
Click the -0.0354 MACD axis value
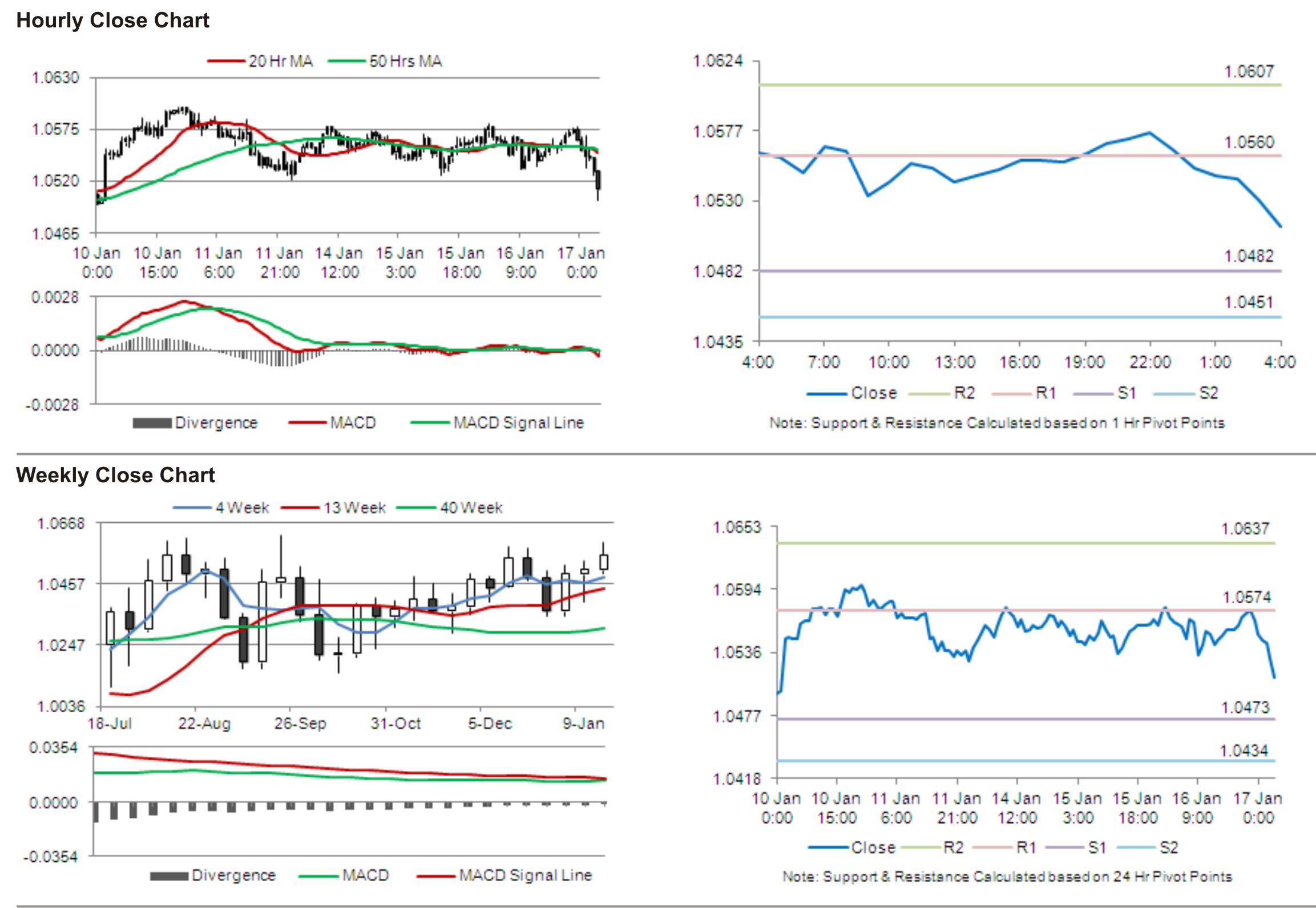click(x=50, y=856)
